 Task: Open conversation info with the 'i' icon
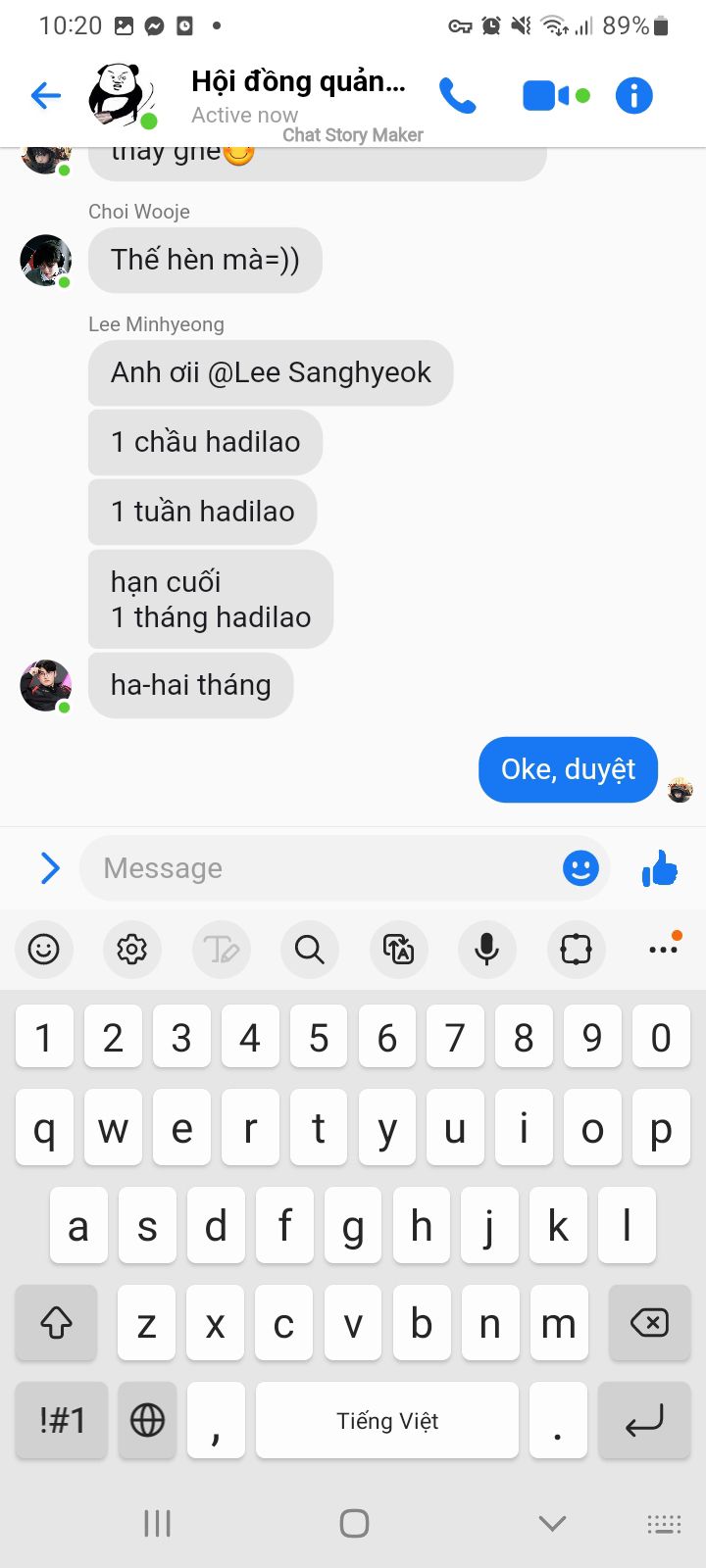click(x=633, y=95)
